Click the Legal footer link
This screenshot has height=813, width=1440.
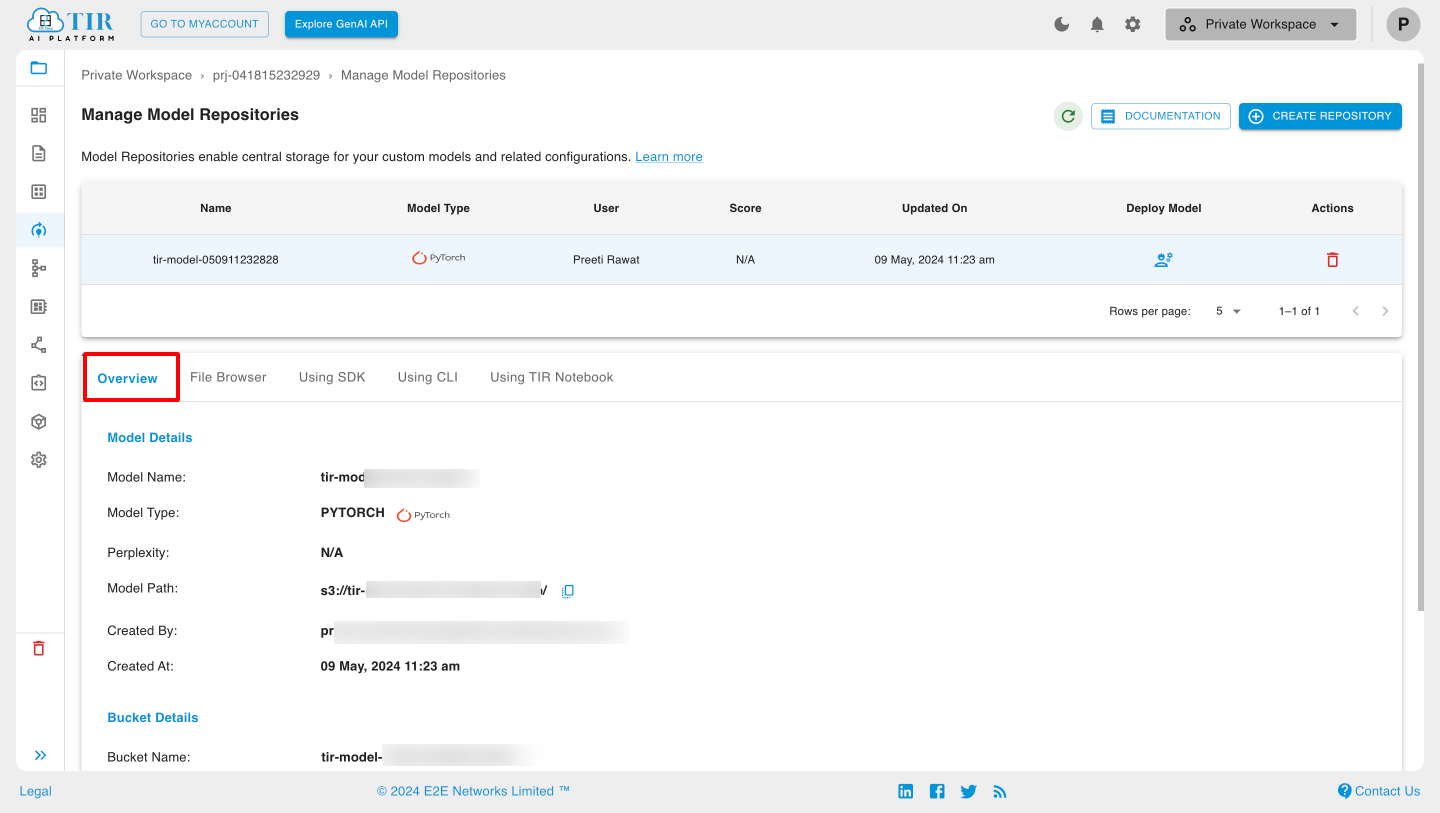pyautogui.click(x=35, y=791)
